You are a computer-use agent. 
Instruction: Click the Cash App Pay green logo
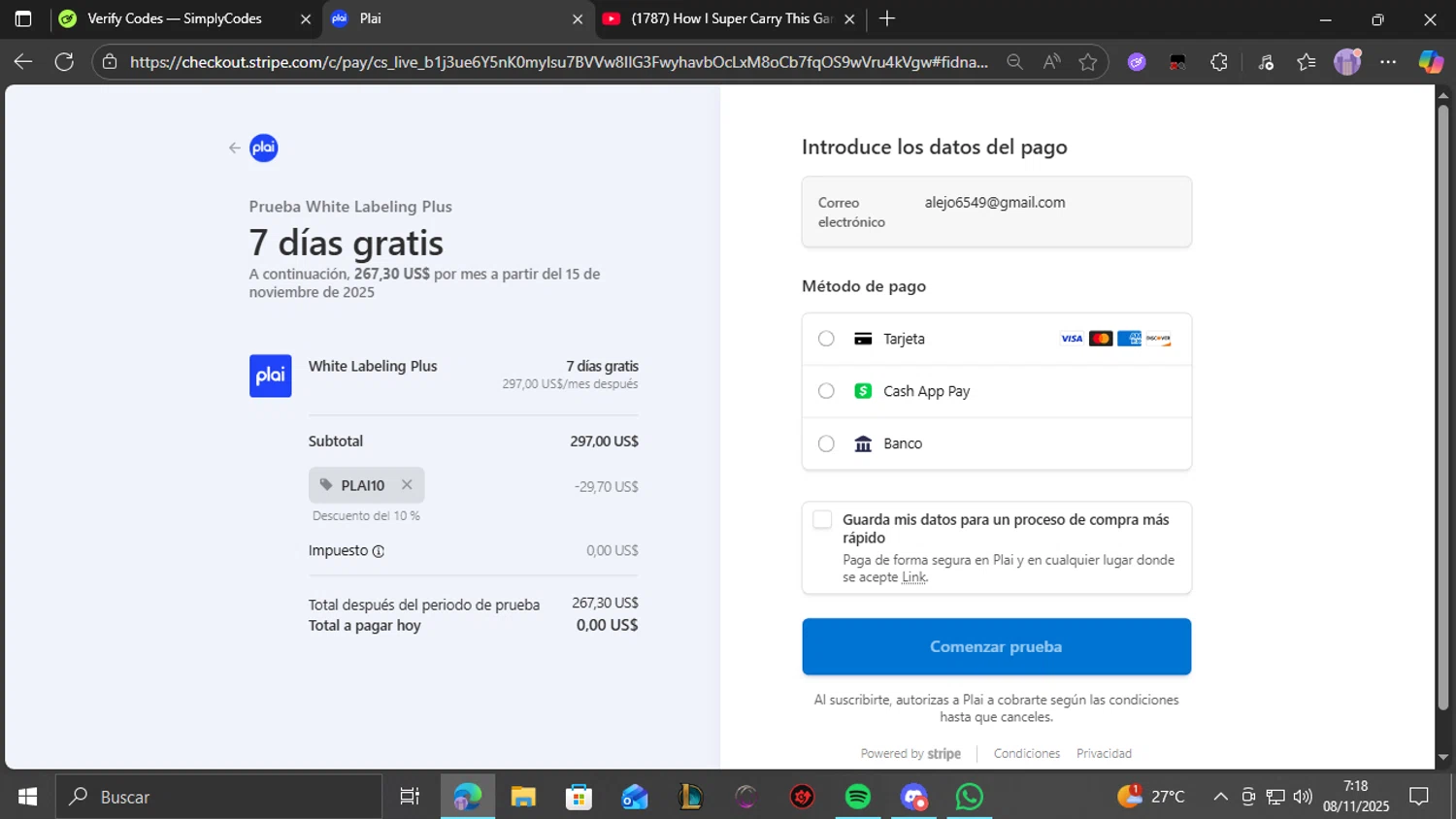pyautogui.click(x=863, y=391)
